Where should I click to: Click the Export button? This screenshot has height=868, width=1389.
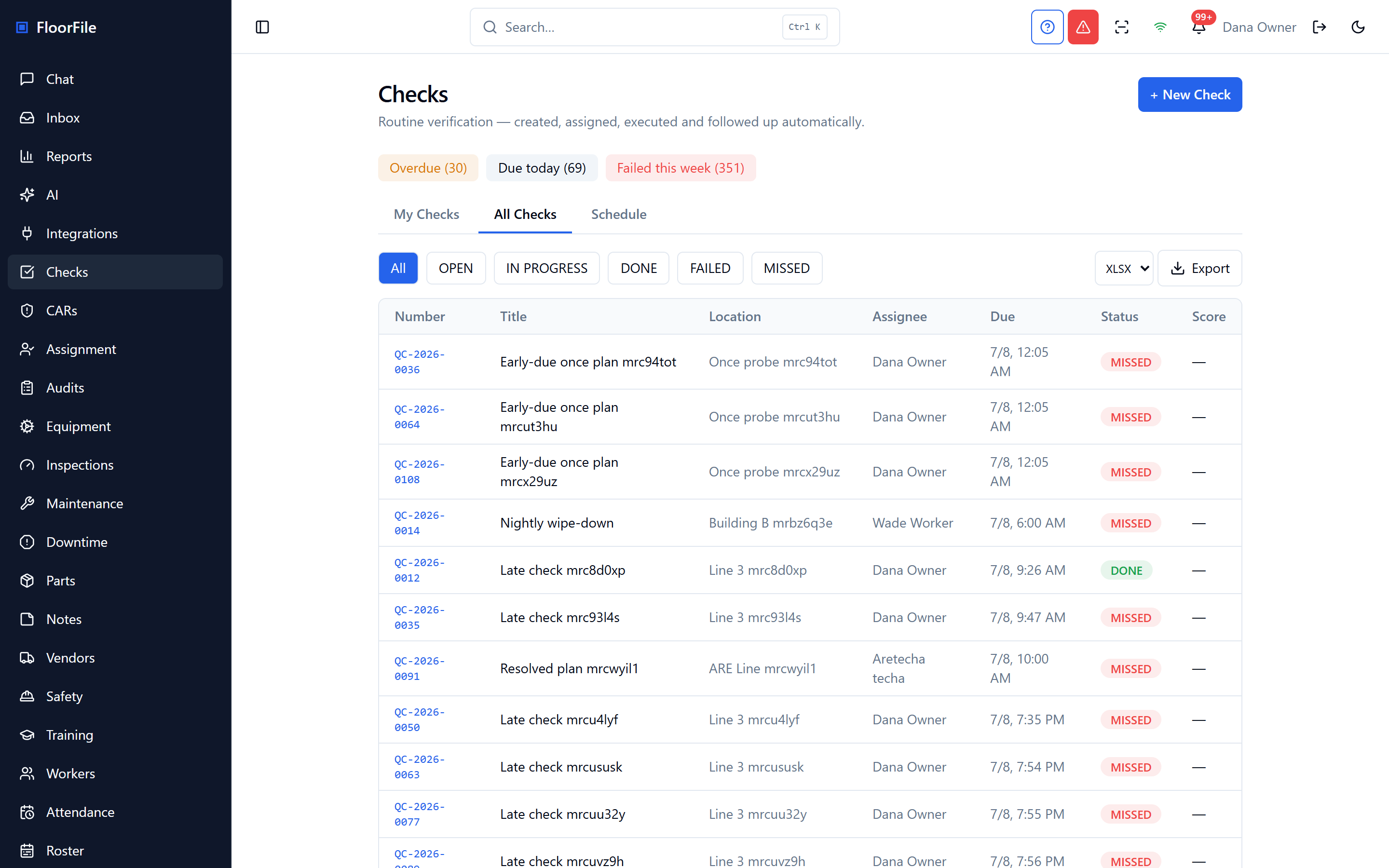click(x=1199, y=268)
